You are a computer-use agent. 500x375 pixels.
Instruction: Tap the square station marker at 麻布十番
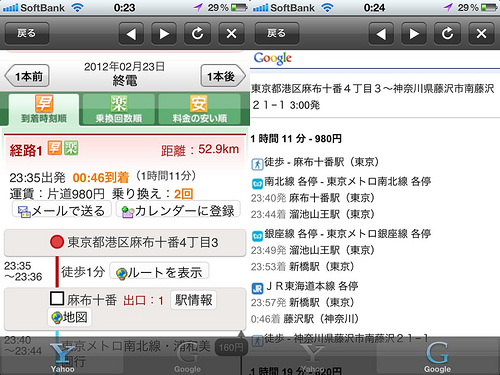[57, 299]
